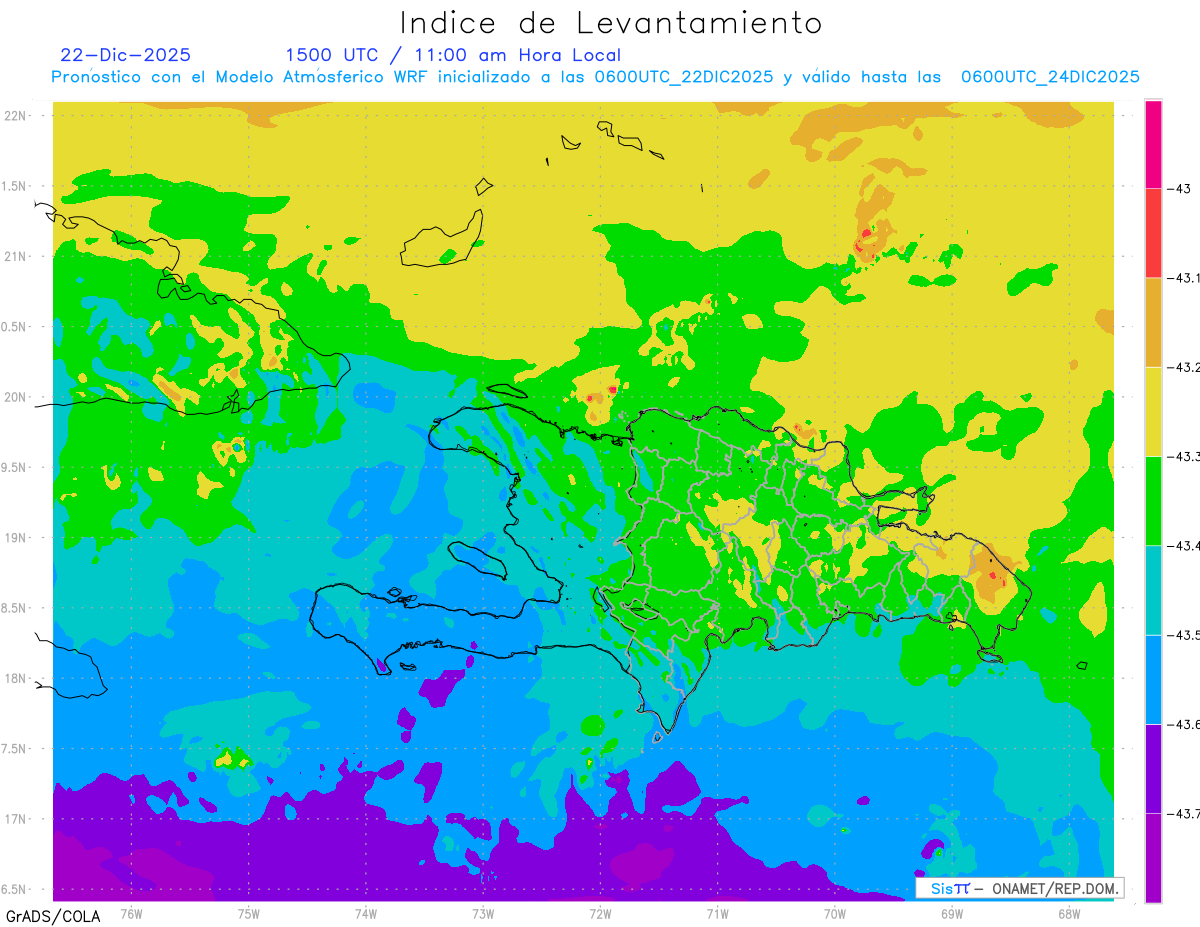Image resolution: width=1200 pixels, height=927 pixels.
Task: Click the '-43.3' color bar value
Action: click(1183, 456)
